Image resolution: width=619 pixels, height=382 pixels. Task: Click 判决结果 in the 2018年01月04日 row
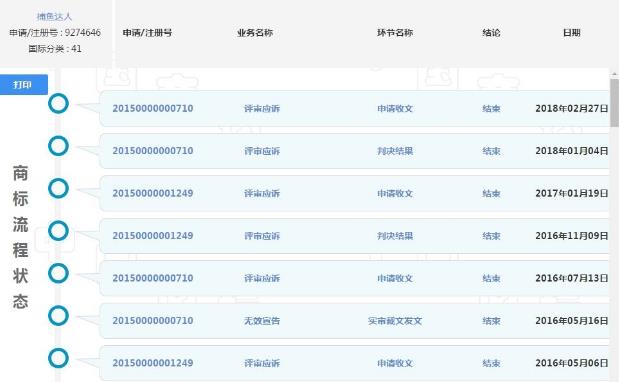395,151
